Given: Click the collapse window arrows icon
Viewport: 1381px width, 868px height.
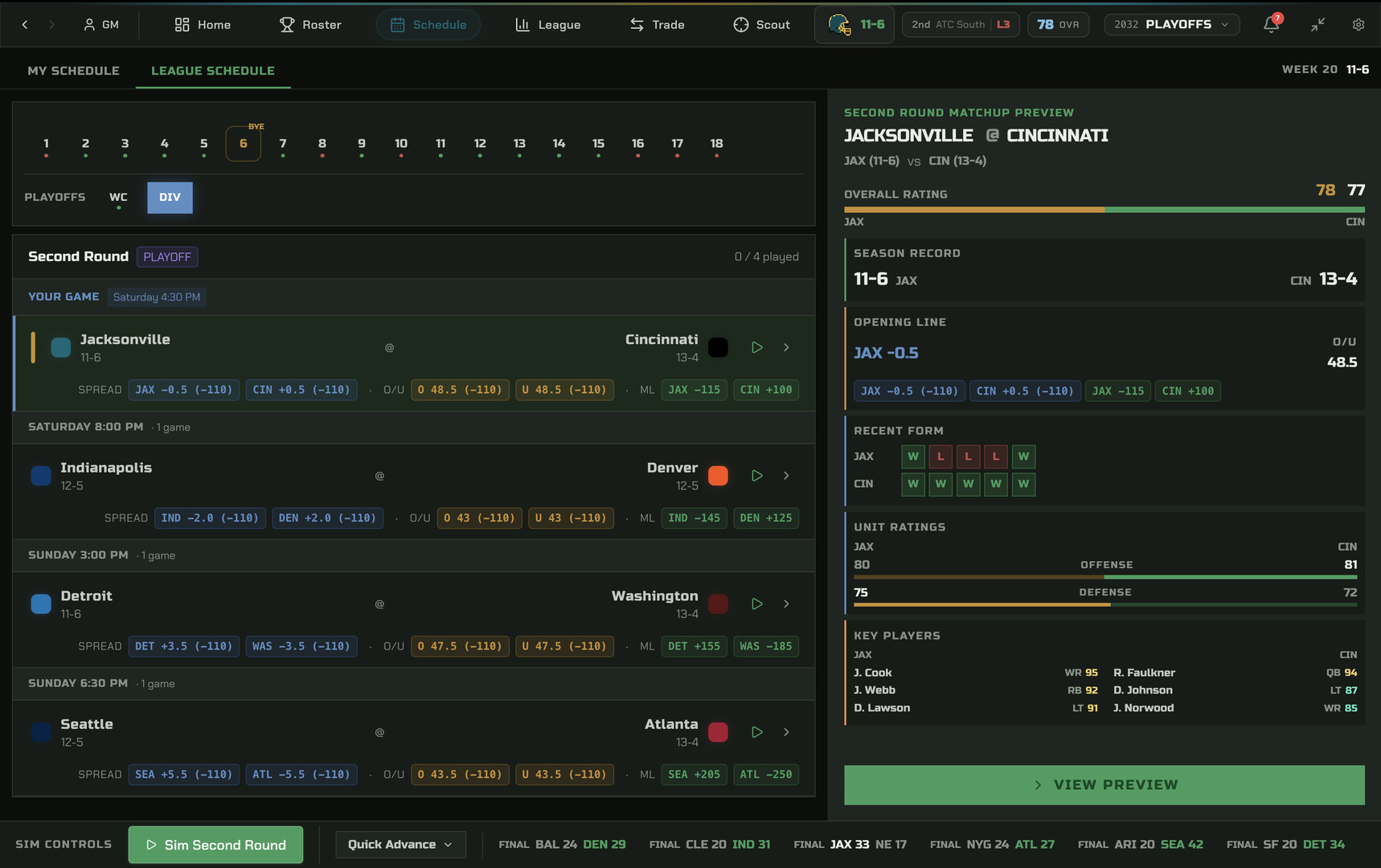Looking at the screenshot, I should (1317, 25).
